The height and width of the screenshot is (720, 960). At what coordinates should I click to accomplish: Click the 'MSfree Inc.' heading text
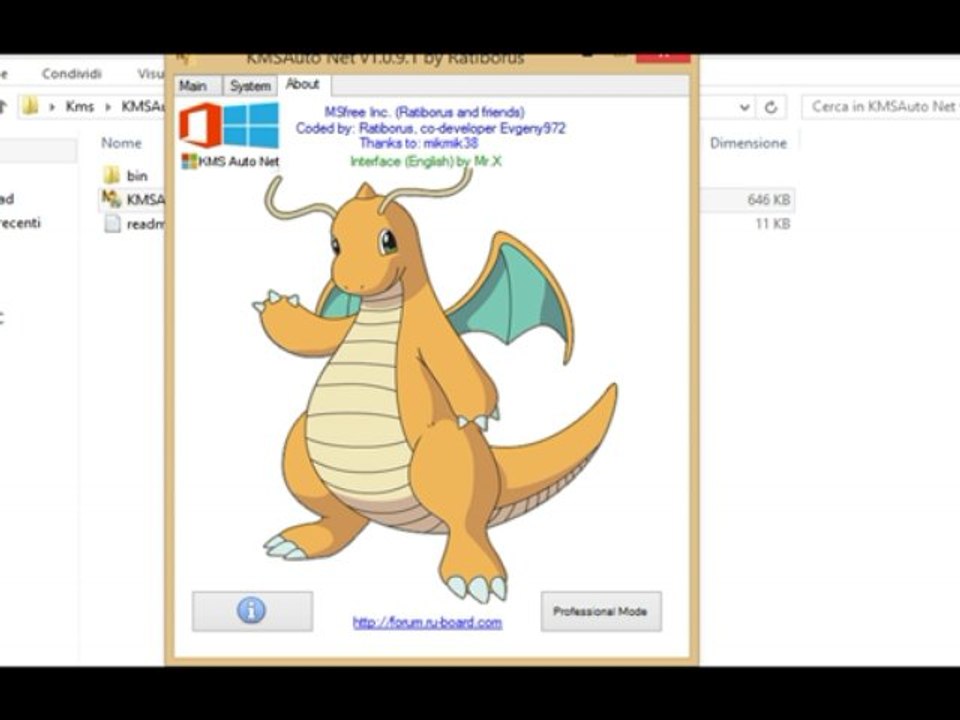point(424,112)
